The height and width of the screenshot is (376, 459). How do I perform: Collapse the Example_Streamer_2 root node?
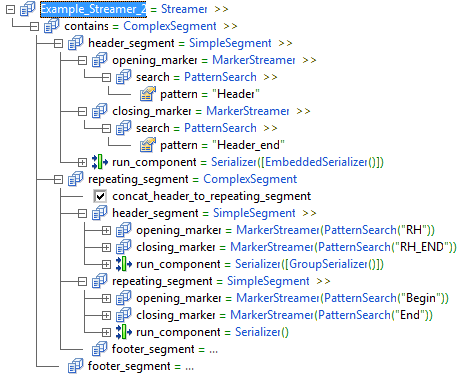tap(10, 9)
